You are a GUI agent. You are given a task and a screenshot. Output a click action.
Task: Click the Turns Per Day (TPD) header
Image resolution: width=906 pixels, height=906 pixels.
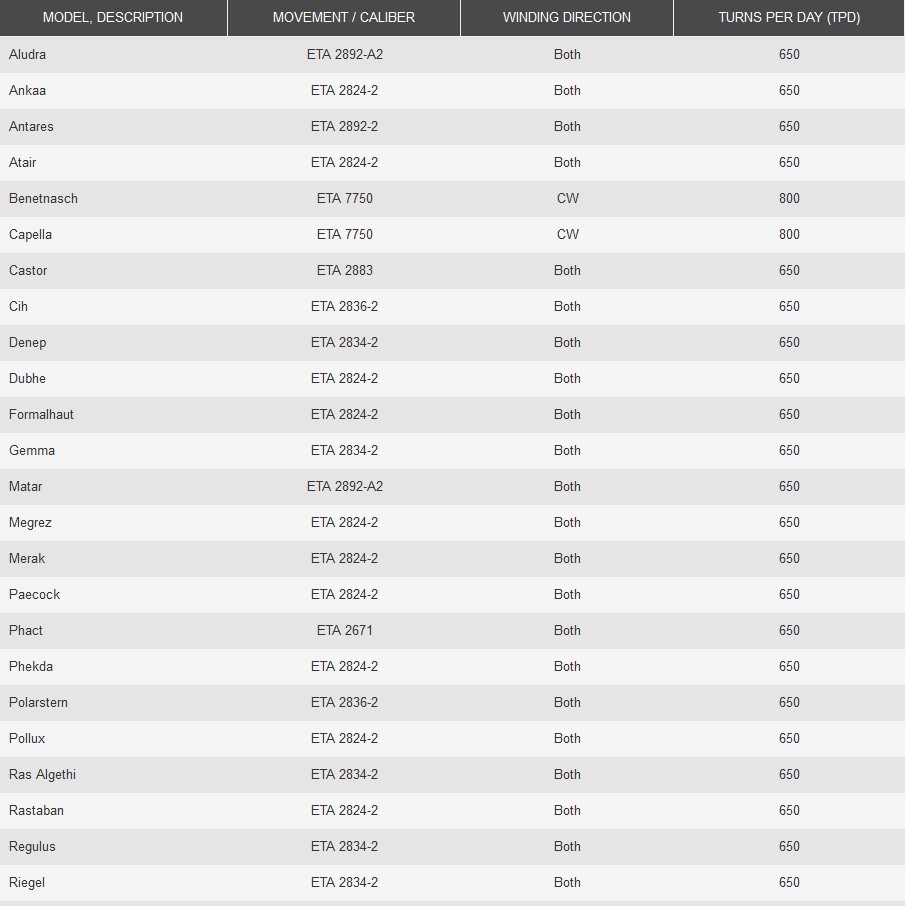(x=789, y=17)
